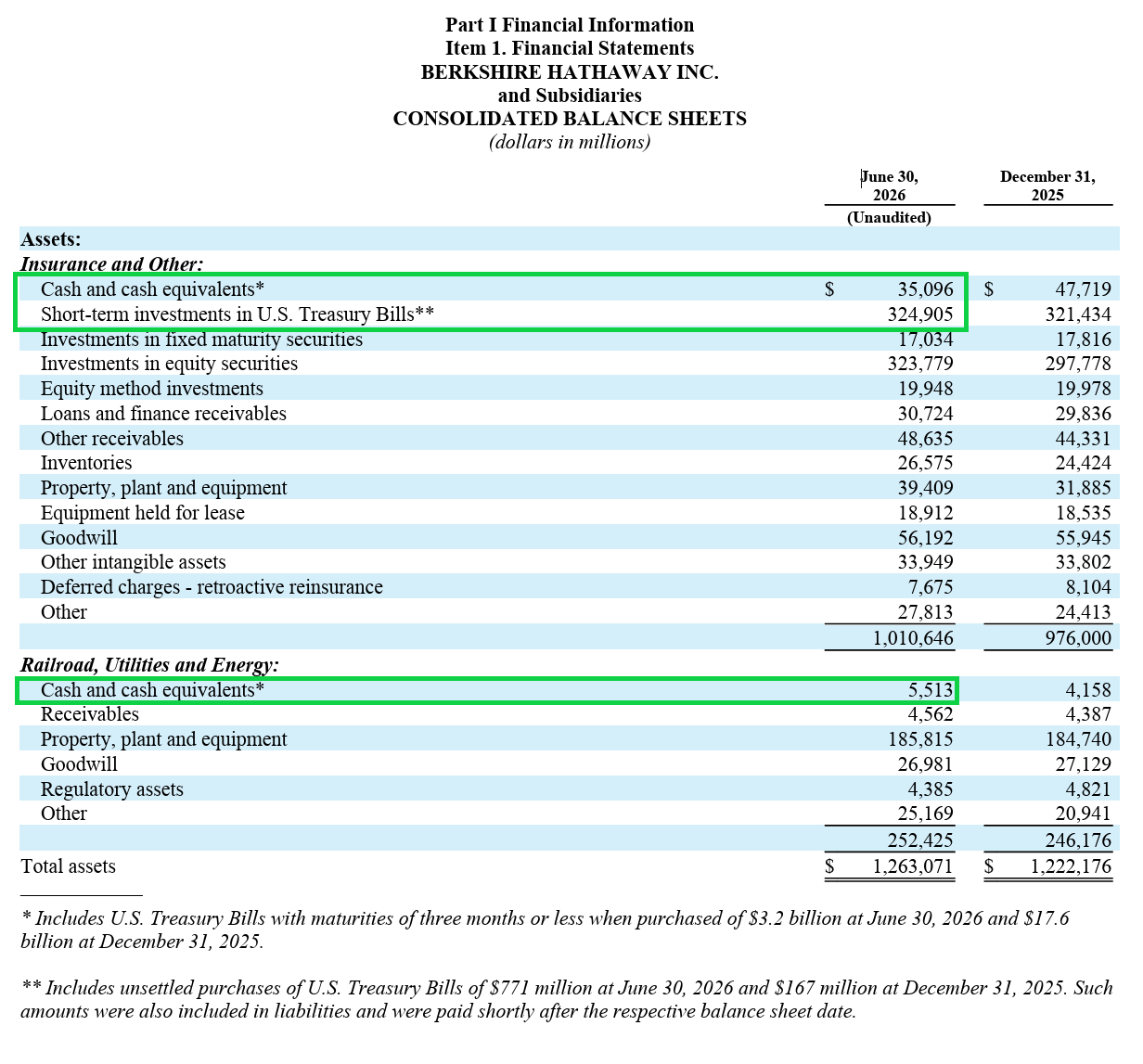Click the value 184,740
The image size is (1143, 1064).
tap(1078, 739)
